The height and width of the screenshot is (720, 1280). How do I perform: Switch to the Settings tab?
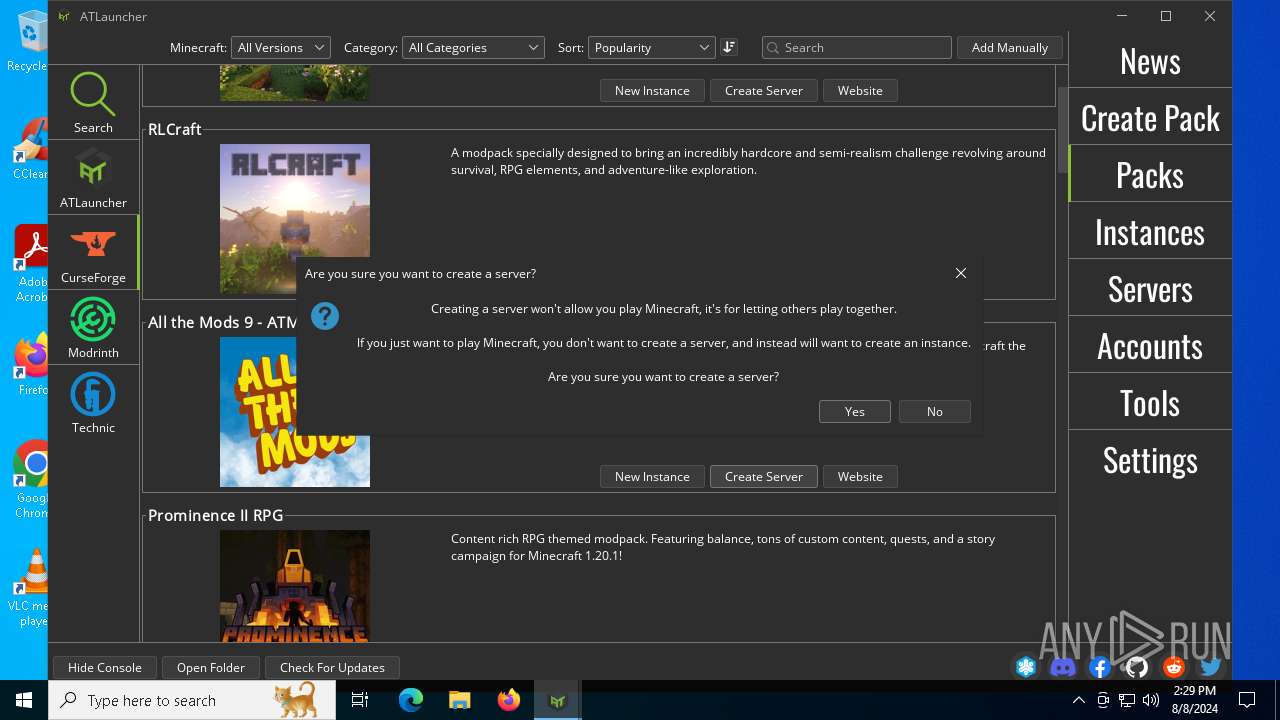(1150, 459)
